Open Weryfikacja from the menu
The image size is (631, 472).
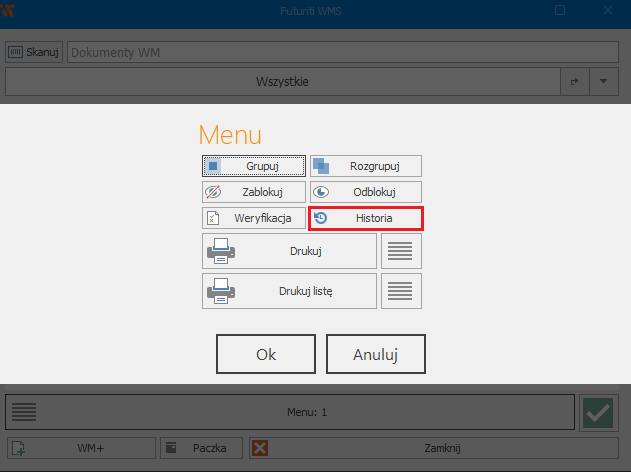tap(254, 218)
